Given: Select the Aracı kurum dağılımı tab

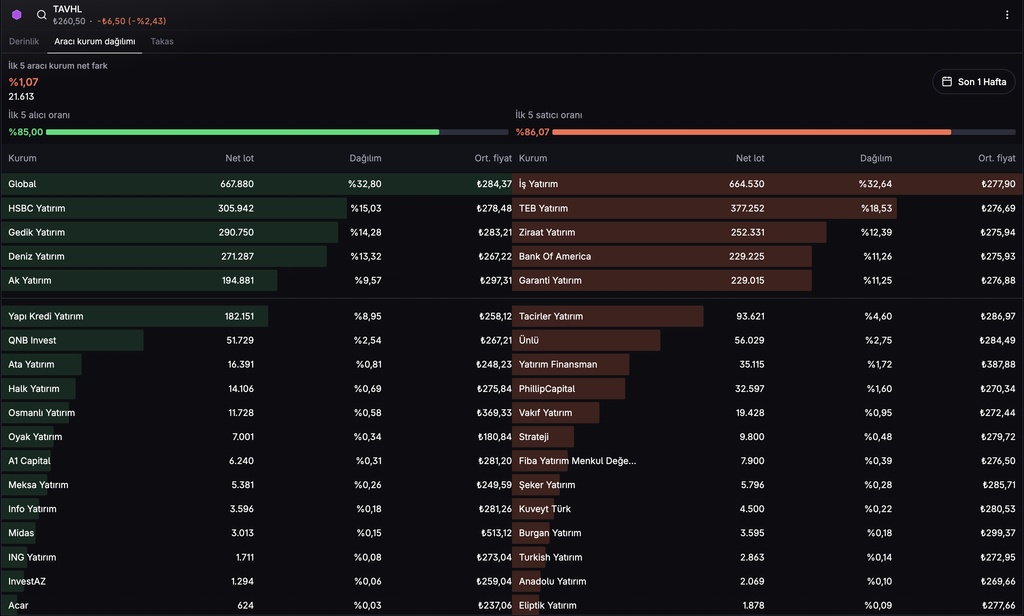Looking at the screenshot, I should pyautogui.click(x=95, y=41).
